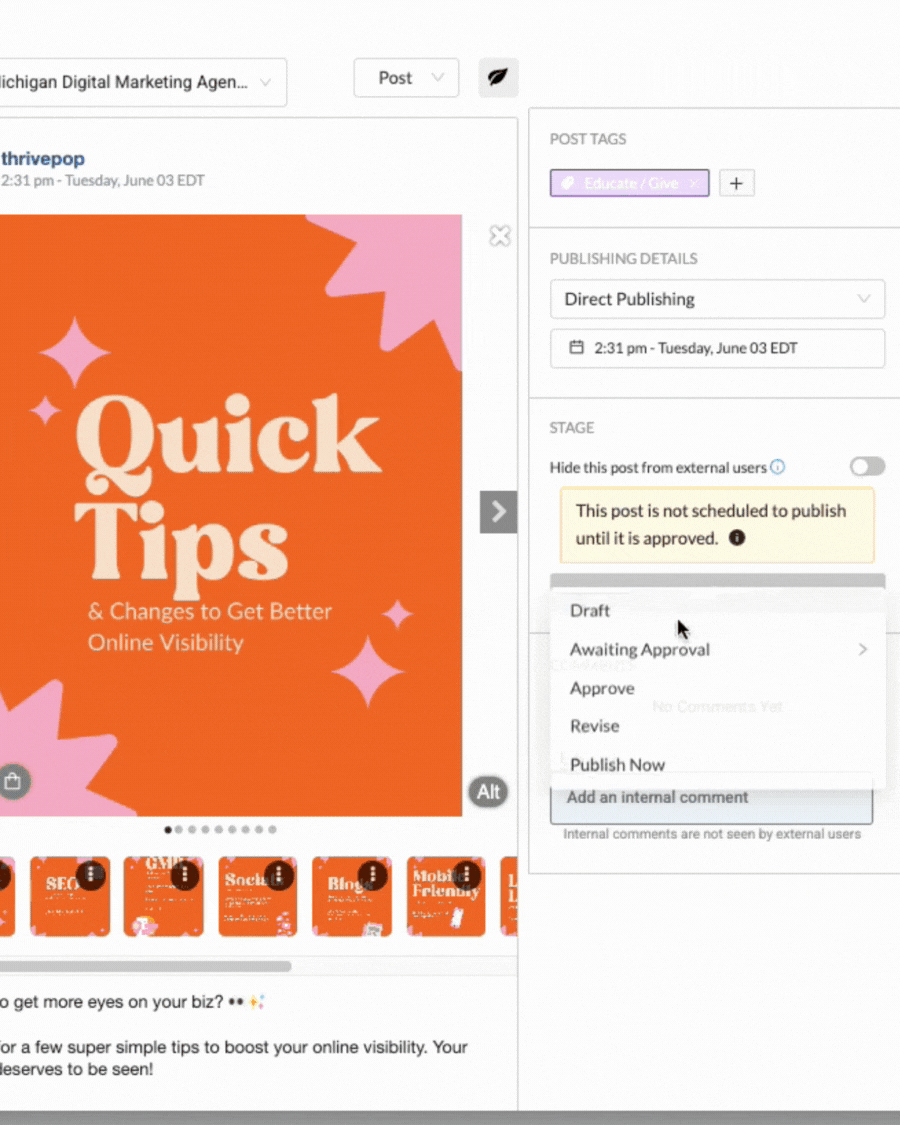Click the leaf icon button beside Post
This screenshot has height=1125, width=900.
498,77
